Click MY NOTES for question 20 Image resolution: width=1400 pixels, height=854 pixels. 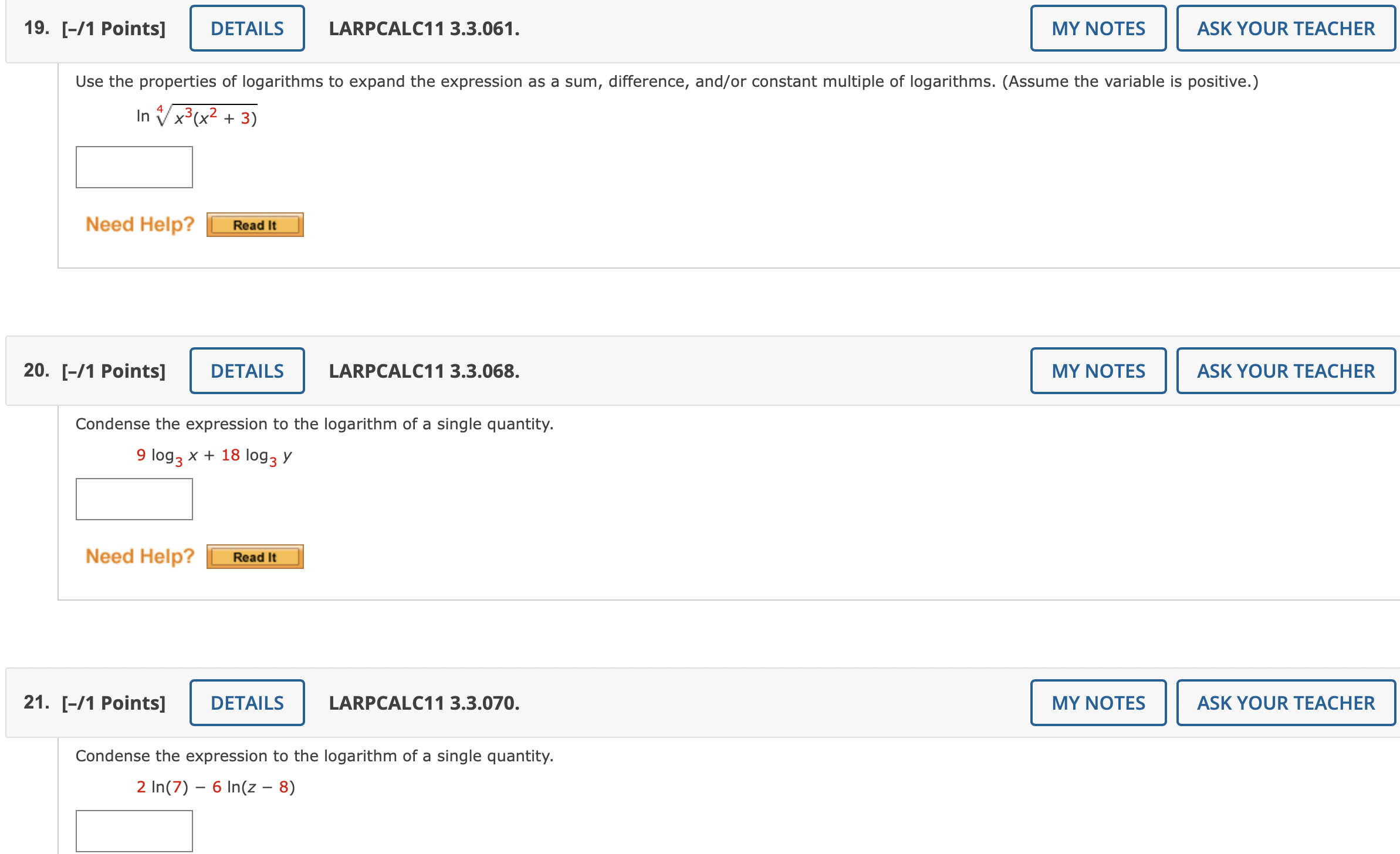pos(1098,370)
